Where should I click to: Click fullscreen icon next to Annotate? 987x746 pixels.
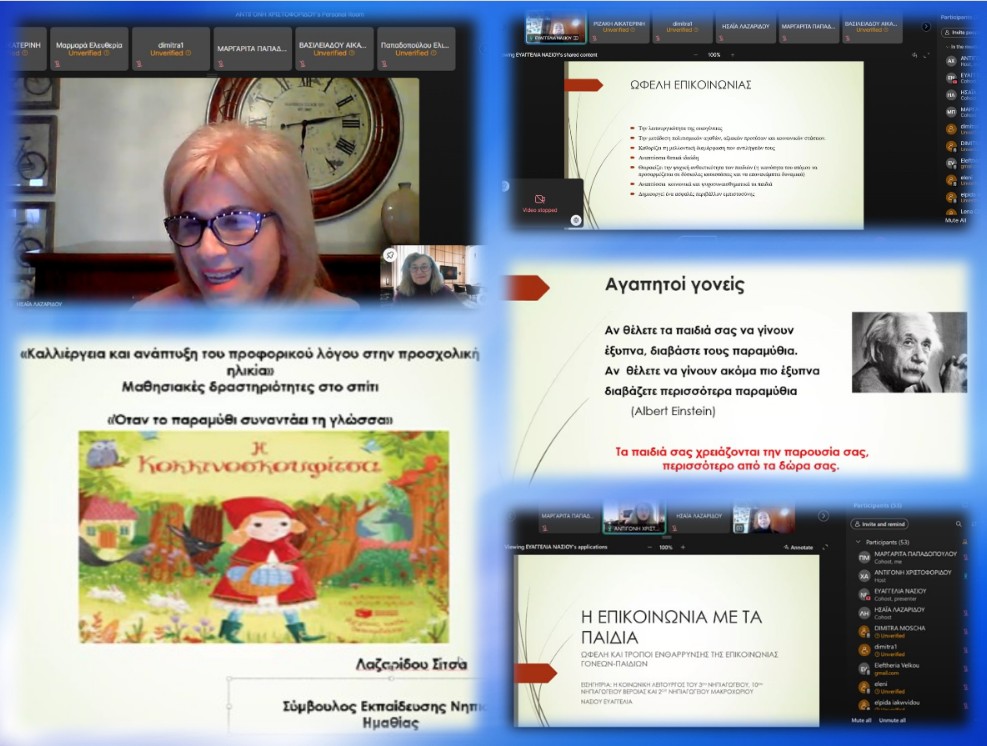click(x=825, y=548)
